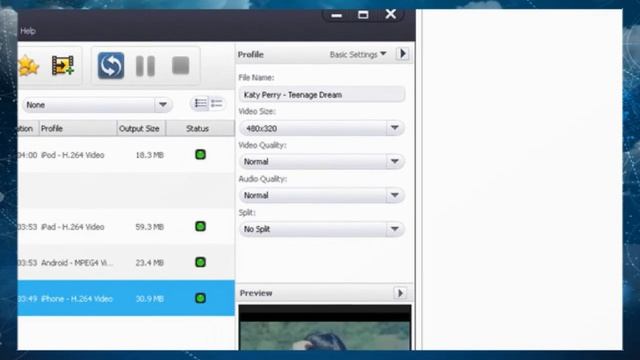Click the preview video thumbnail
The width and height of the screenshot is (640, 360).
[325, 327]
